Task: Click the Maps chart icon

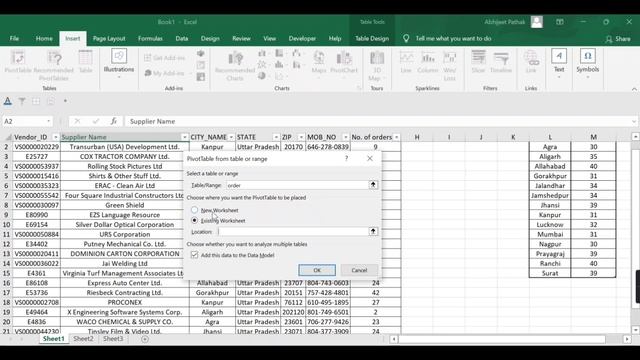Action: (319, 63)
